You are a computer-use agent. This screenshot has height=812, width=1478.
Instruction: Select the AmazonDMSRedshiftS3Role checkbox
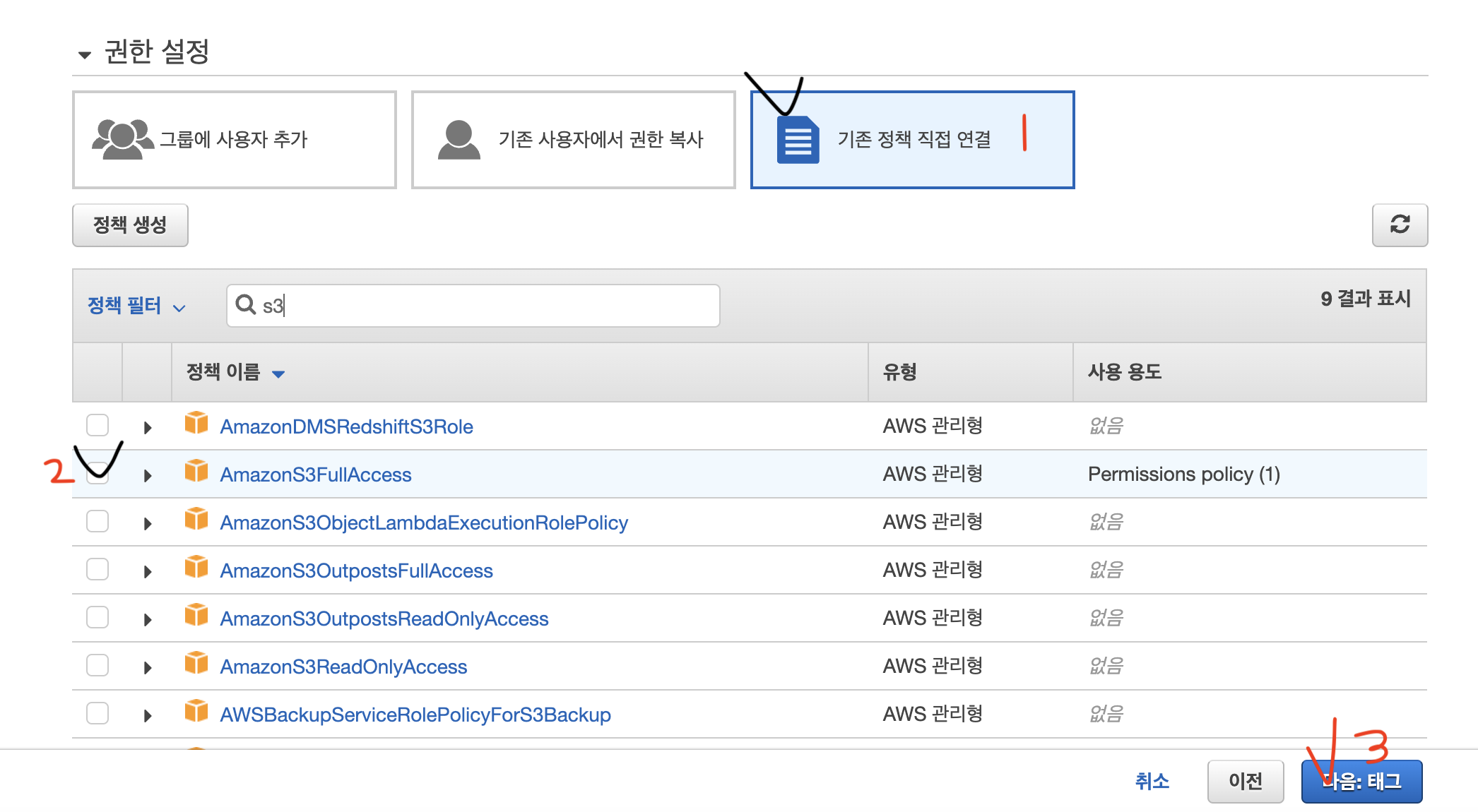(97, 425)
